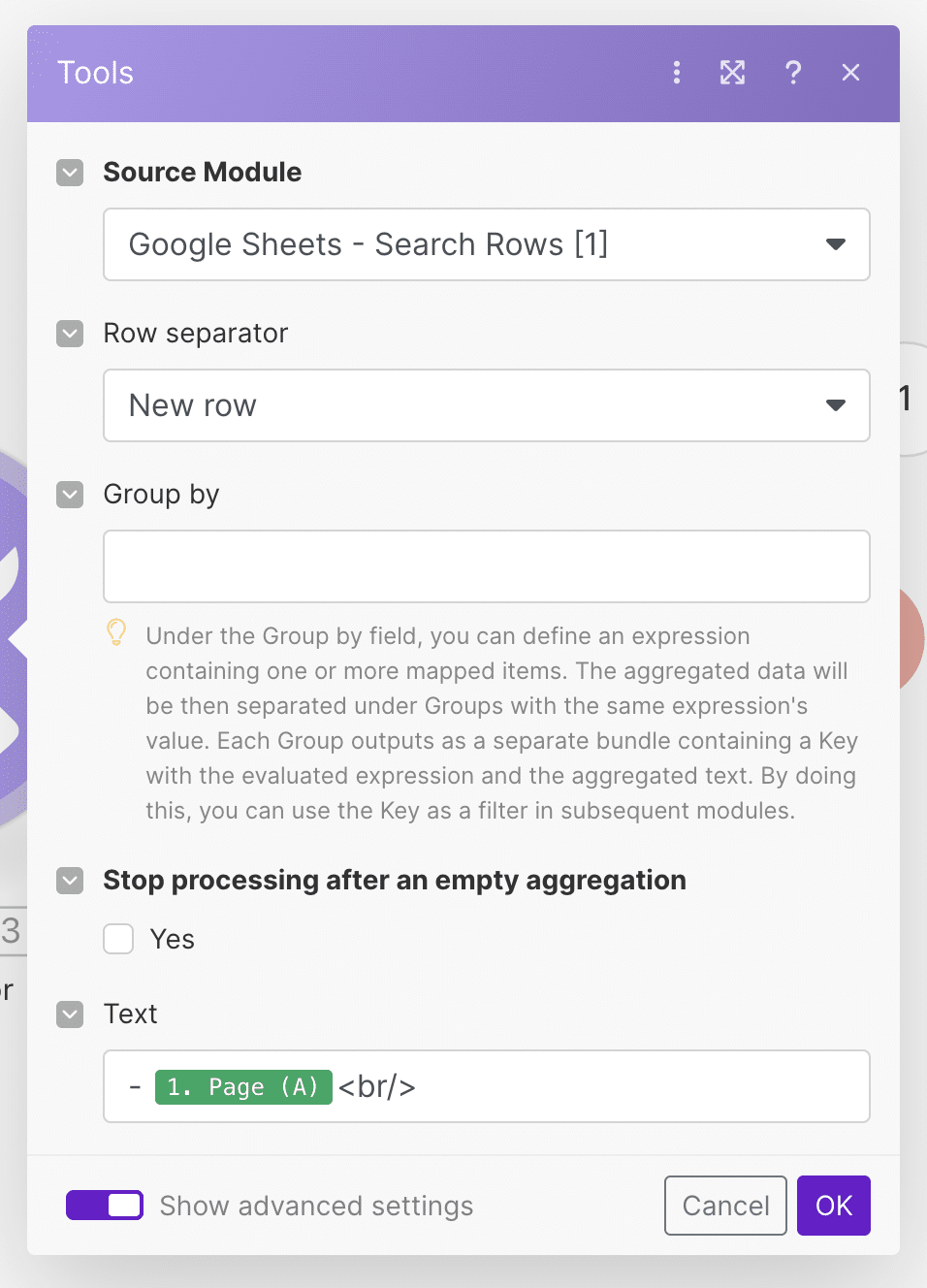Click the Show advanced settings label
The height and width of the screenshot is (1288, 927).
pyautogui.click(x=316, y=1206)
